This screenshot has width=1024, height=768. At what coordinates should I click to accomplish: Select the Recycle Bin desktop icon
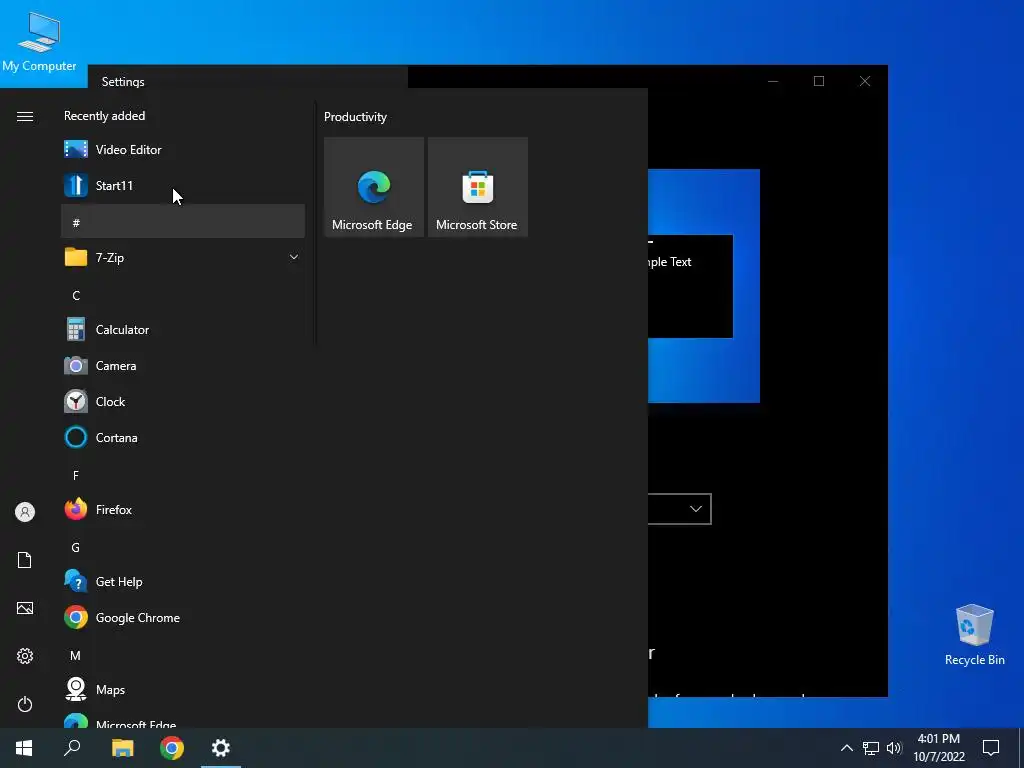click(974, 635)
